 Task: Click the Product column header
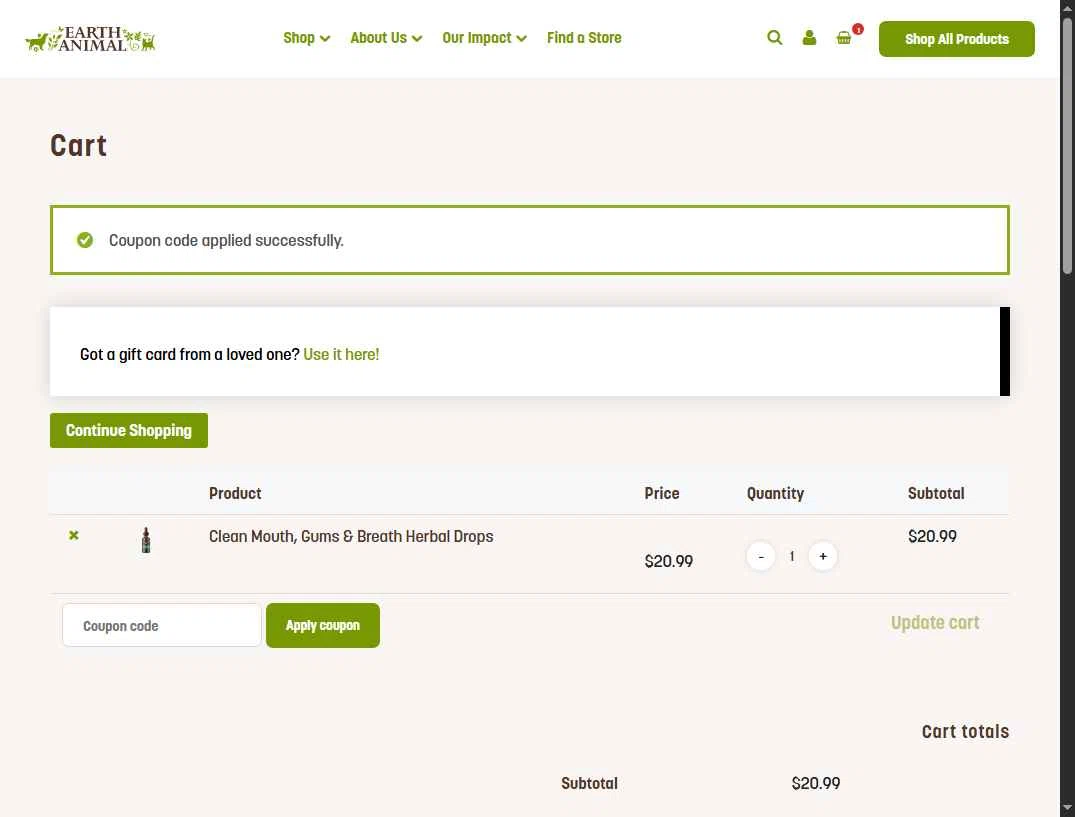coord(235,493)
